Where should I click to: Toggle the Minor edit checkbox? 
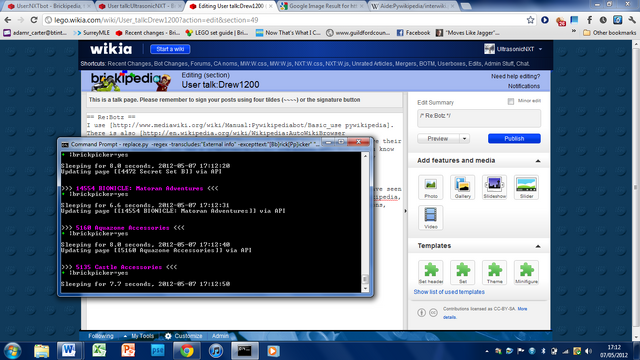[511, 101]
